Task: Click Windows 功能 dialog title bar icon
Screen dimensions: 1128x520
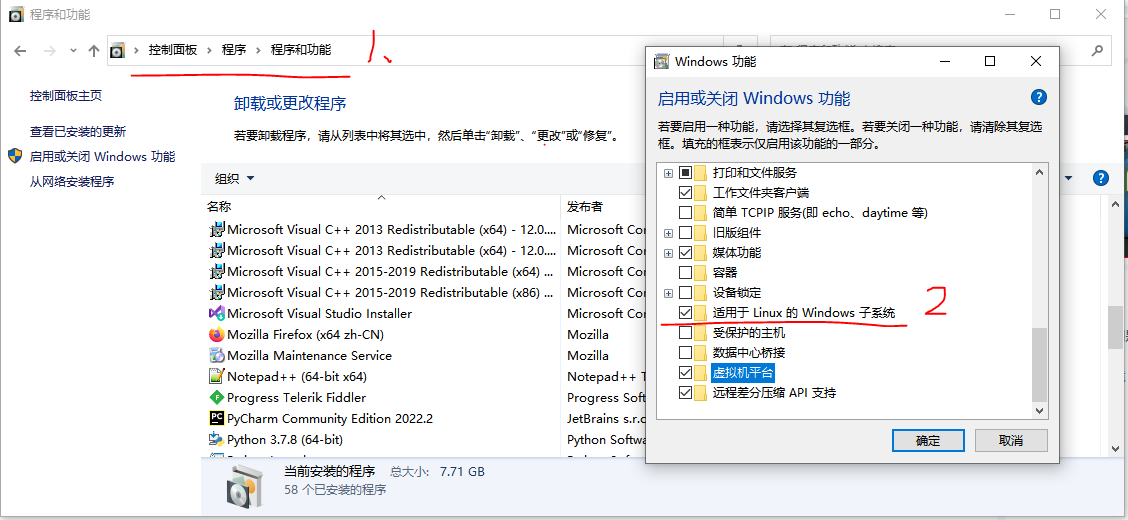Action: [661, 62]
